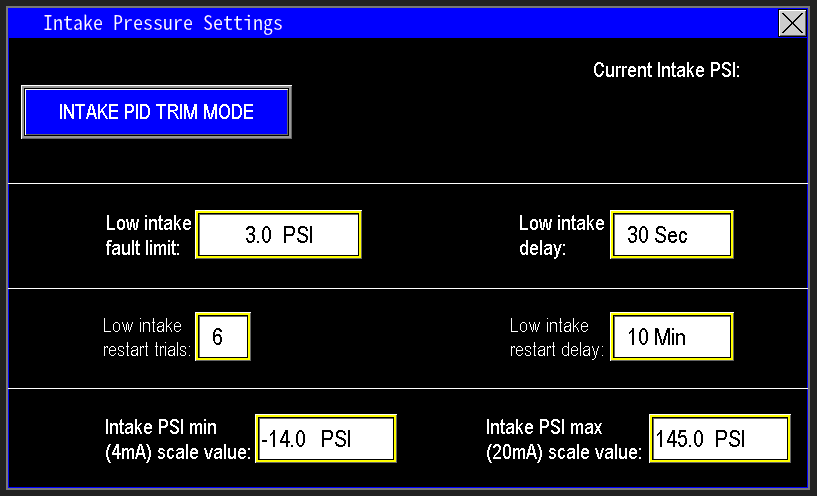
Task: Click the divider line below the PID trim button
Action: [408, 184]
